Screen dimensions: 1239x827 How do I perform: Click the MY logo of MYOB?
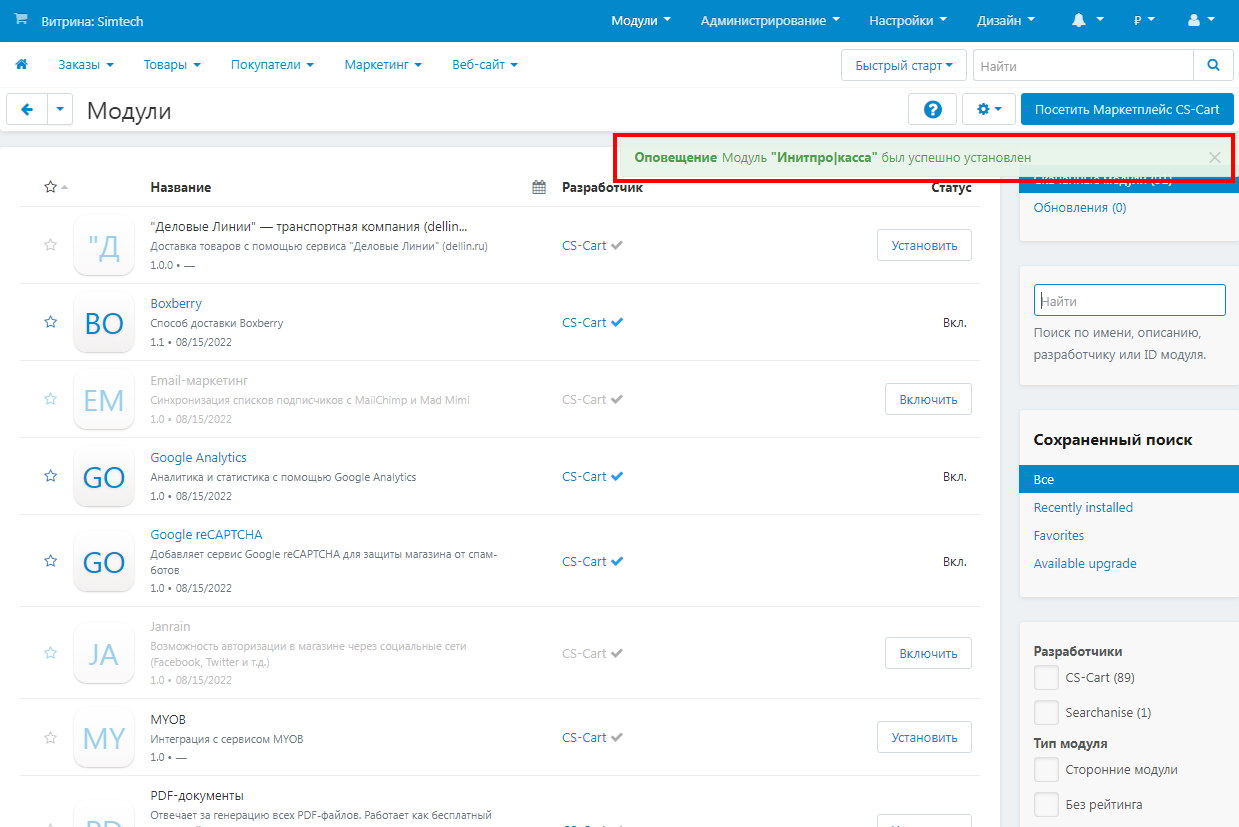104,738
